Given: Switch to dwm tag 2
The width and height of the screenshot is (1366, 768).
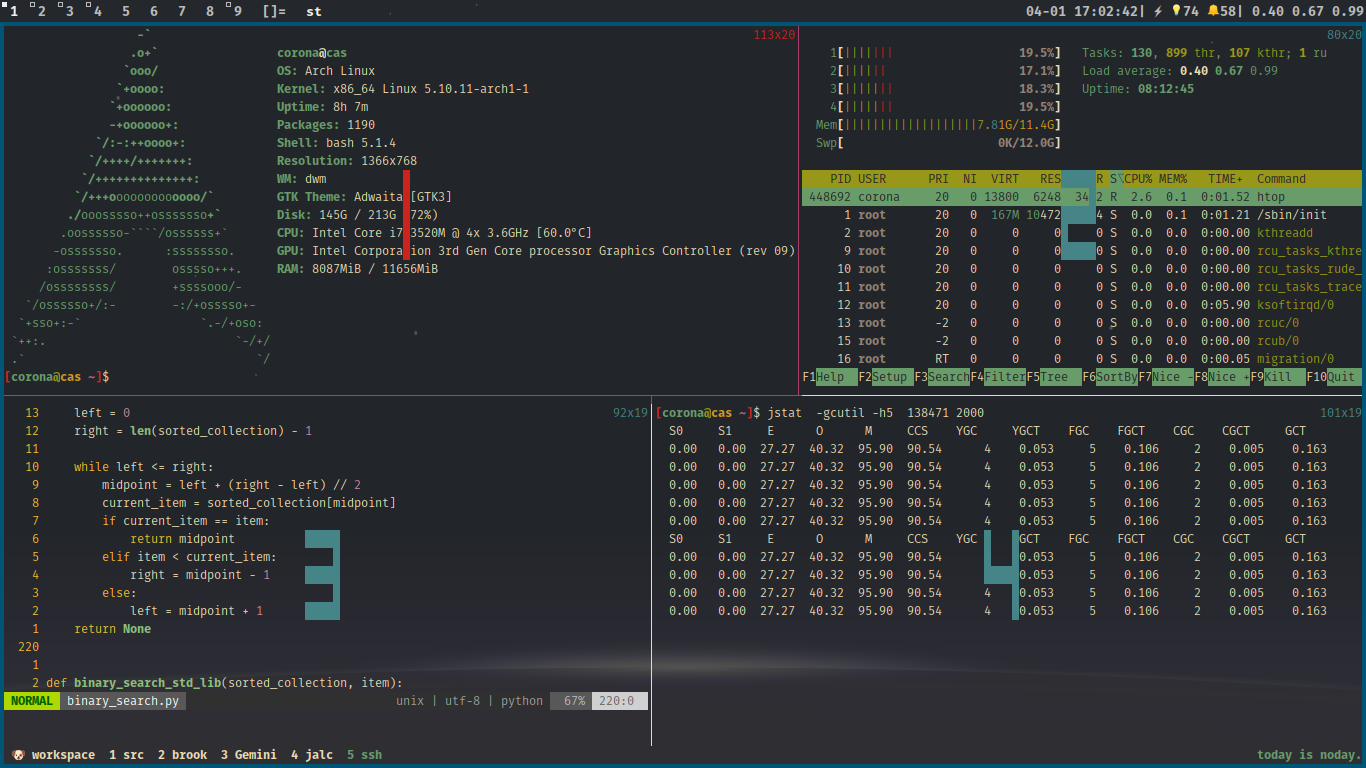Looking at the screenshot, I should pyautogui.click(x=42, y=11).
